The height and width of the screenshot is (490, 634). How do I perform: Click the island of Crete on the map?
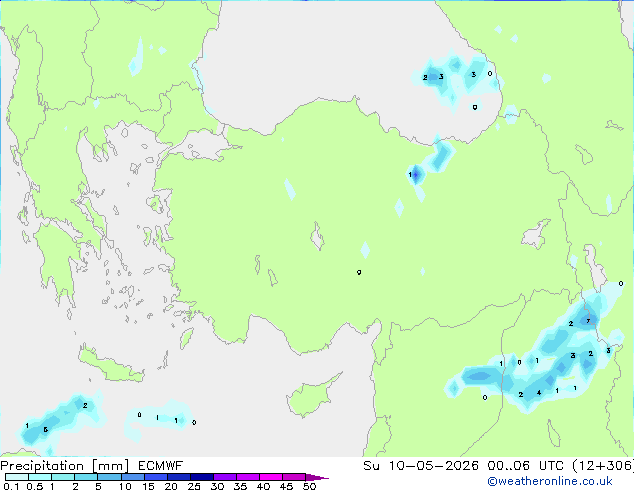(x=111, y=364)
